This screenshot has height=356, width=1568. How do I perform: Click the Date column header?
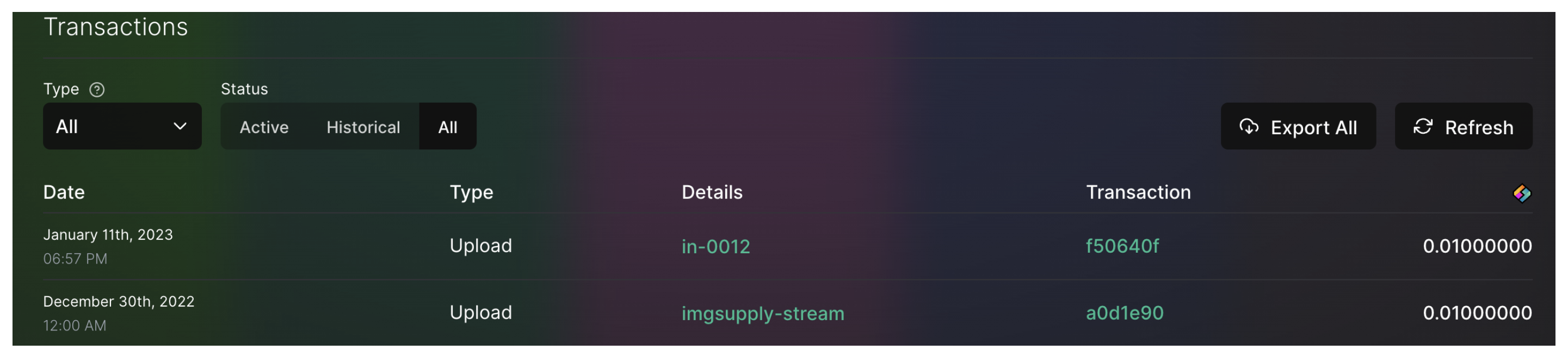(x=64, y=192)
